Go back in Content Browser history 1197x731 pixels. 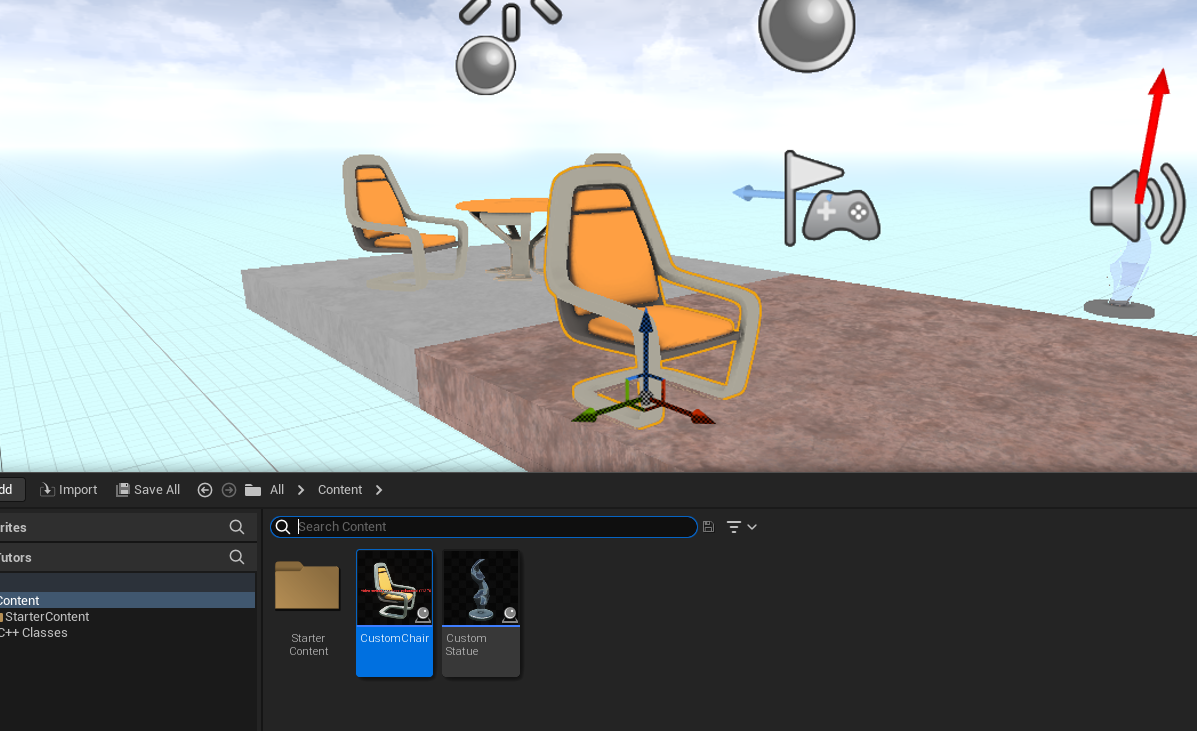[x=205, y=490]
